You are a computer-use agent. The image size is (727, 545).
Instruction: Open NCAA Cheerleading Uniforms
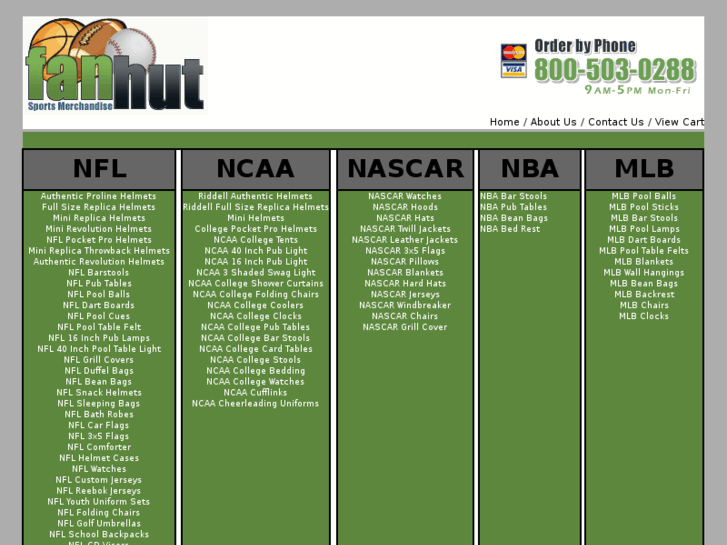255,404
